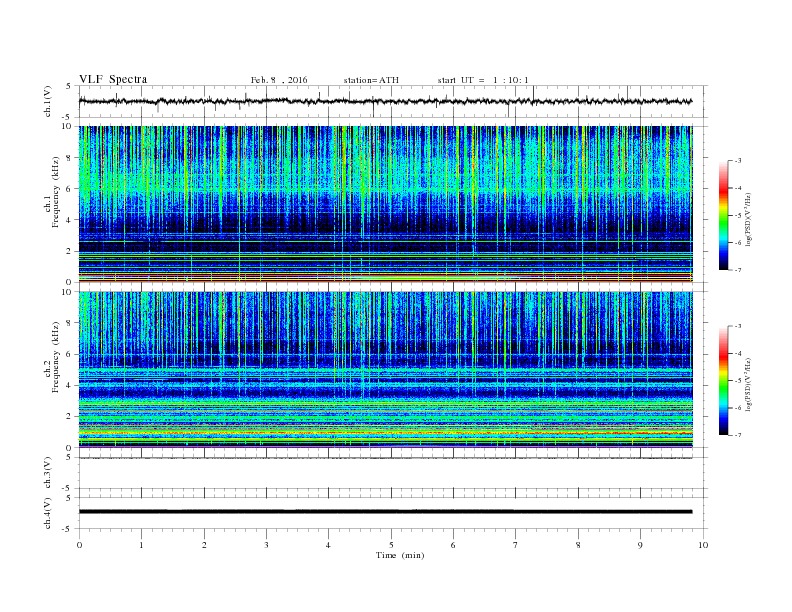Select the ch.1 Frequency (kHz) axis label

coord(51,194)
